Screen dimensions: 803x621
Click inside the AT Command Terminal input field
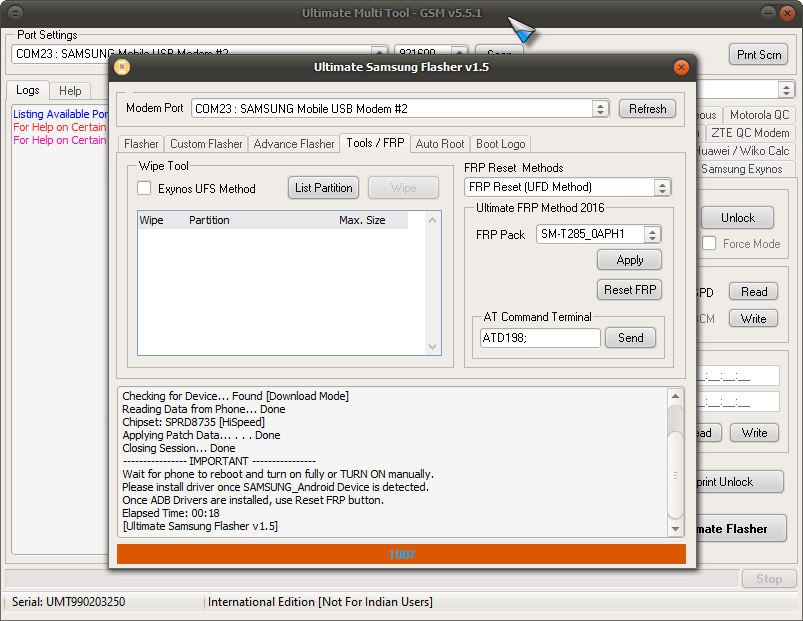coord(540,338)
